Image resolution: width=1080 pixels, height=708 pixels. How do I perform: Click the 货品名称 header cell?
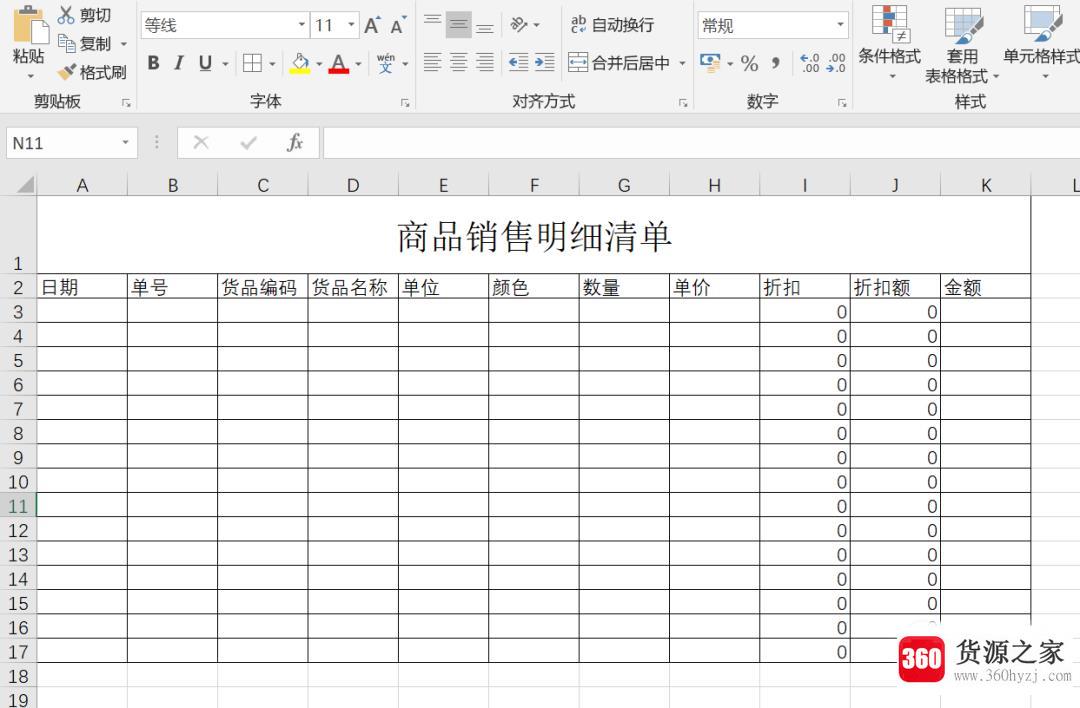[353, 287]
